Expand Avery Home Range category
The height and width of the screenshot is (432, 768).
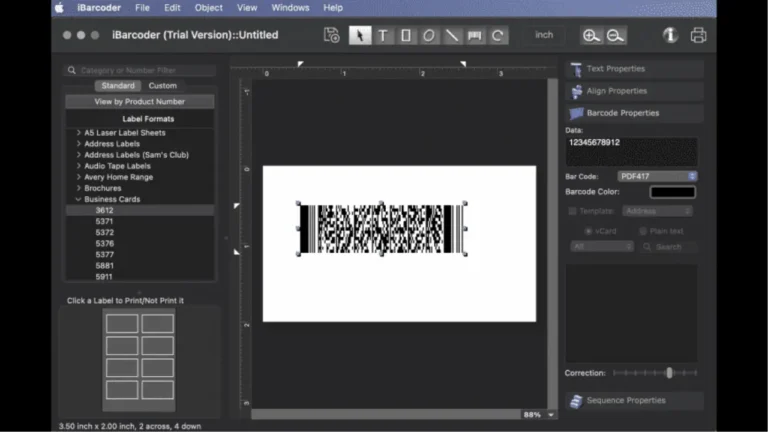(x=78, y=177)
